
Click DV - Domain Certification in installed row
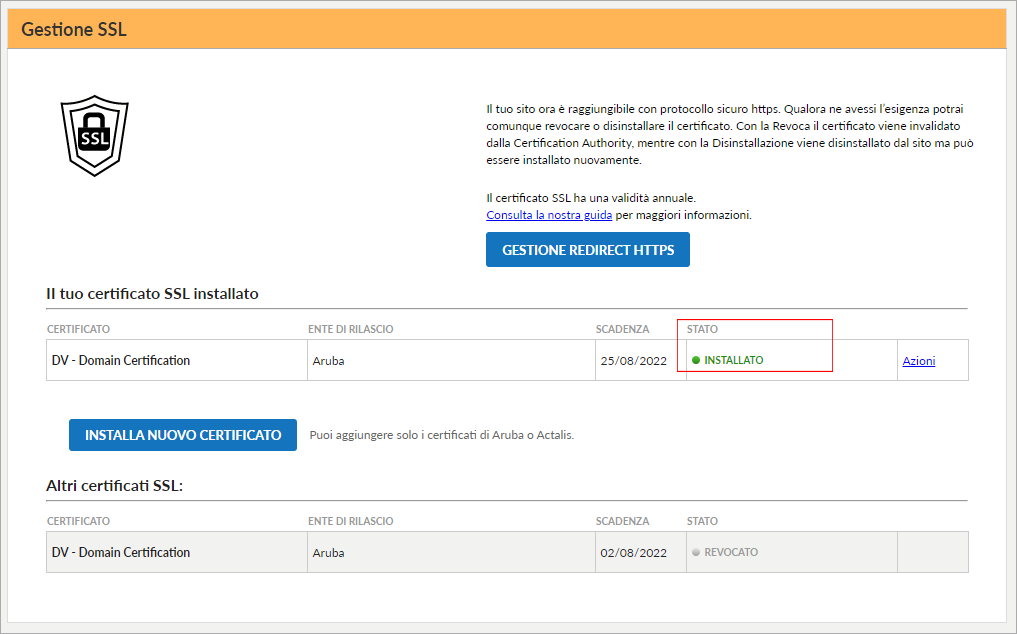coord(121,360)
